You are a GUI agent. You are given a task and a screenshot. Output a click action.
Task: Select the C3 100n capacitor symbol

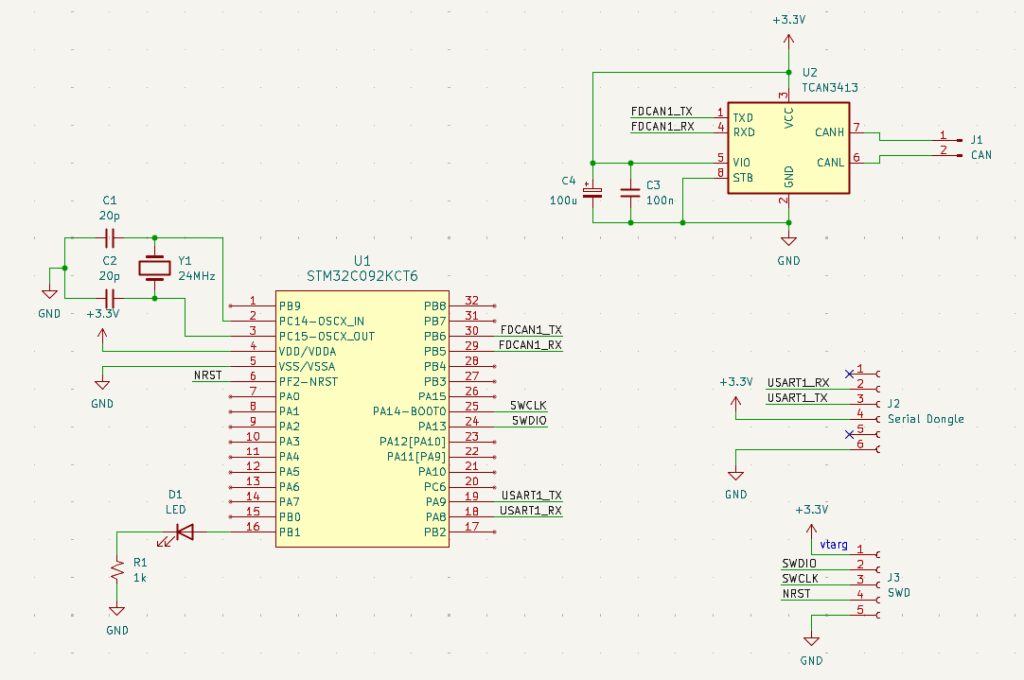pos(631,193)
